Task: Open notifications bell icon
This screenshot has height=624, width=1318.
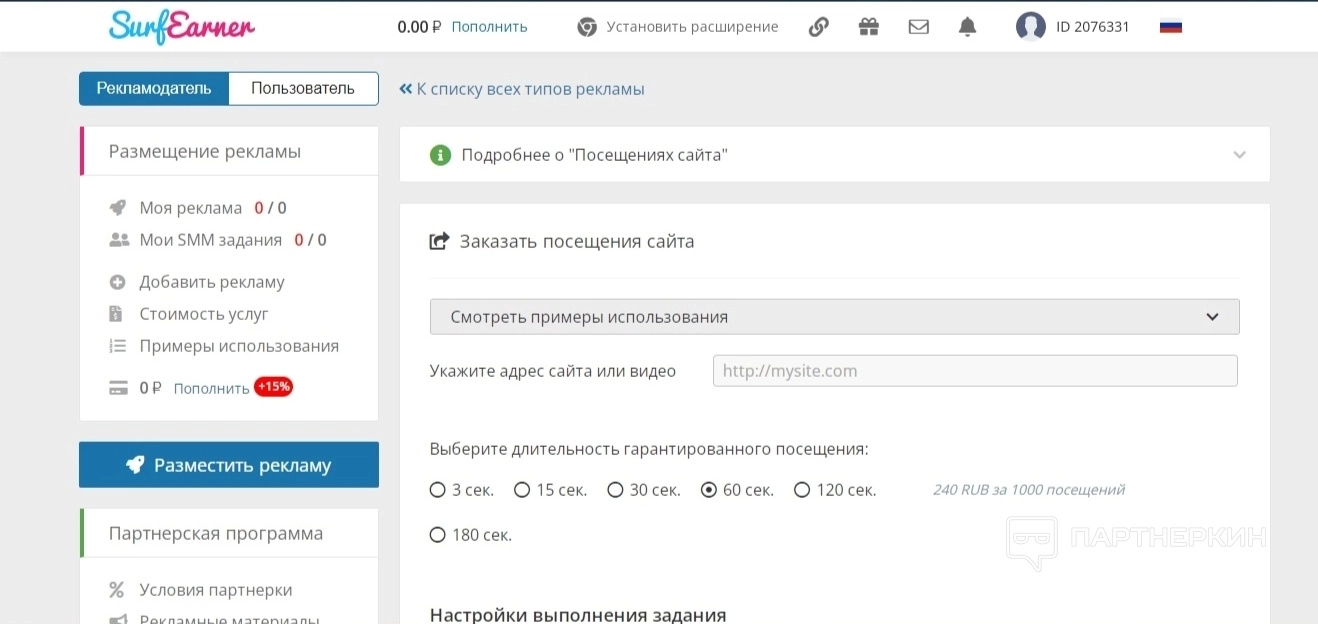Action: [x=967, y=27]
